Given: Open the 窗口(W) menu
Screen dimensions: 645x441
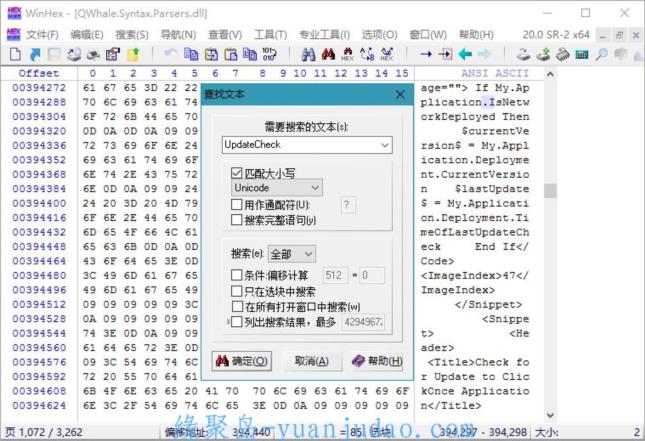Looking at the screenshot, I should [x=428, y=35].
